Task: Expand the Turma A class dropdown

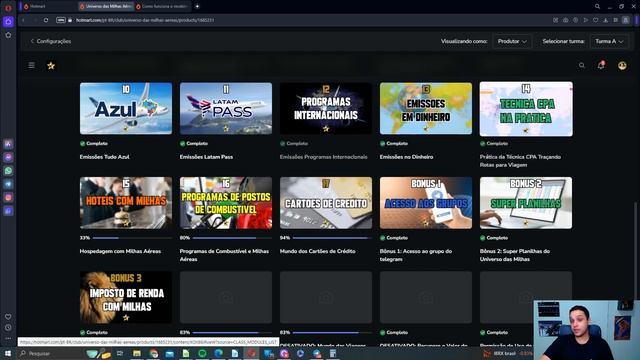Action: [x=609, y=41]
